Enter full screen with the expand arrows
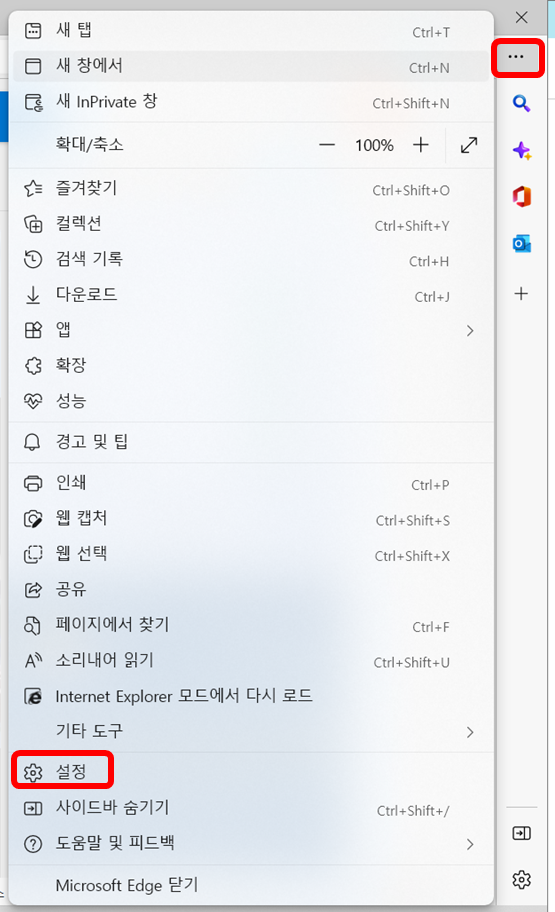 click(469, 145)
